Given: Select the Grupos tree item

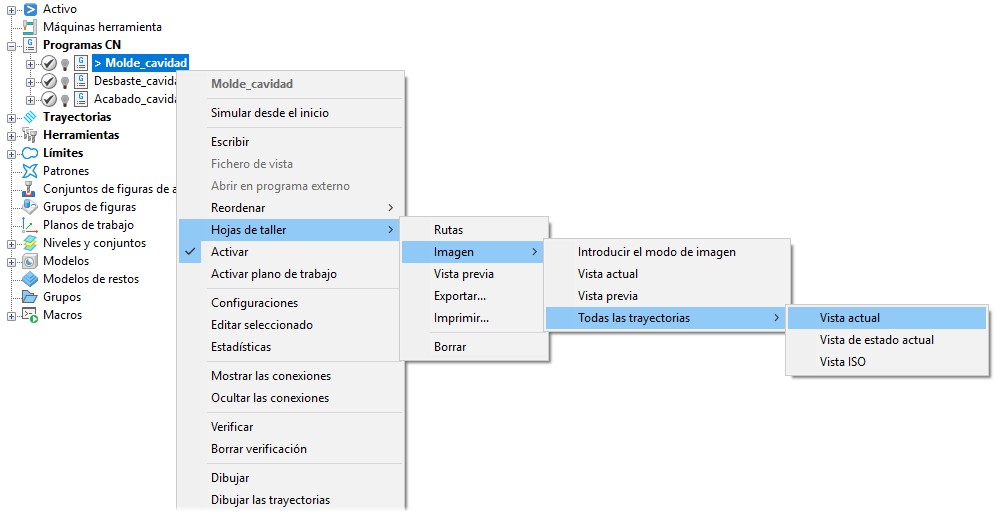Looking at the screenshot, I should pyautogui.click(x=62, y=297).
